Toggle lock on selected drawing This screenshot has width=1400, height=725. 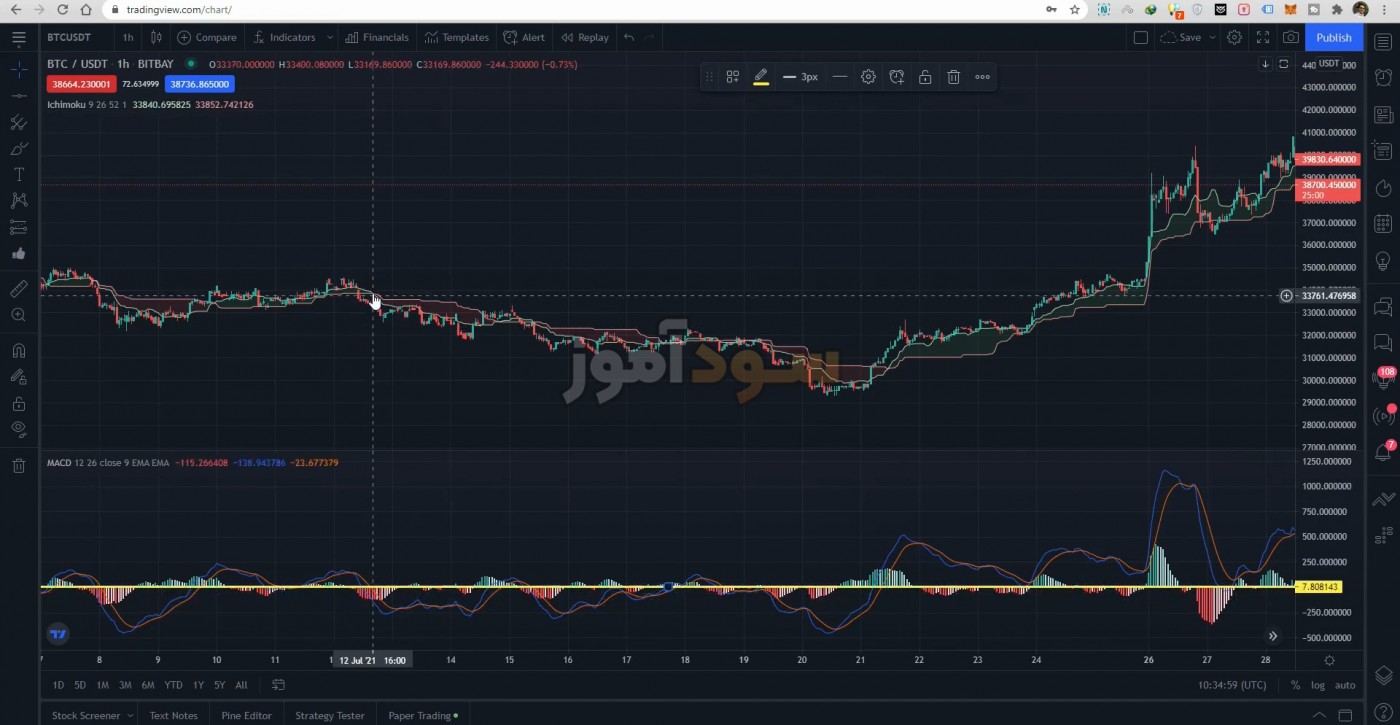click(x=925, y=76)
